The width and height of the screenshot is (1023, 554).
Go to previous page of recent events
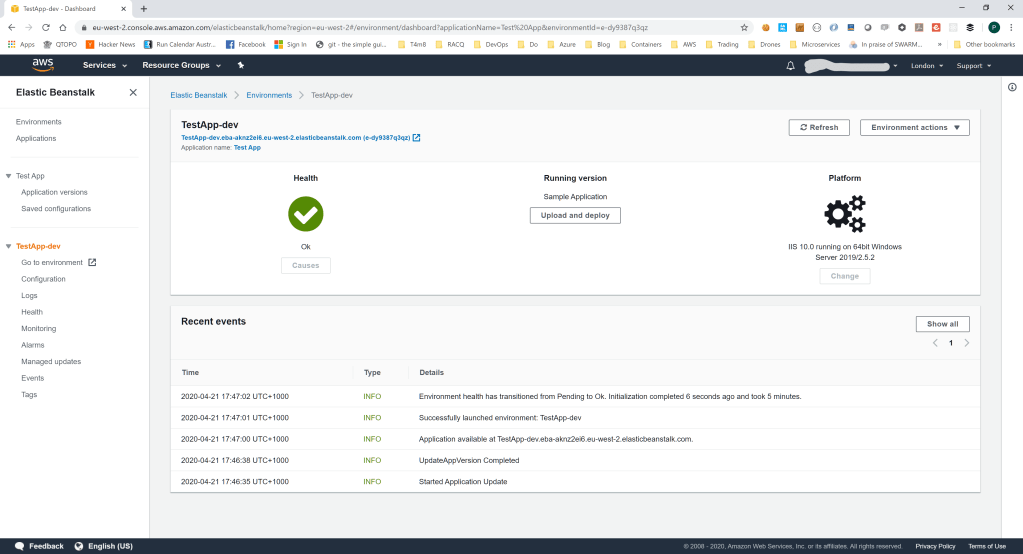click(x=935, y=343)
